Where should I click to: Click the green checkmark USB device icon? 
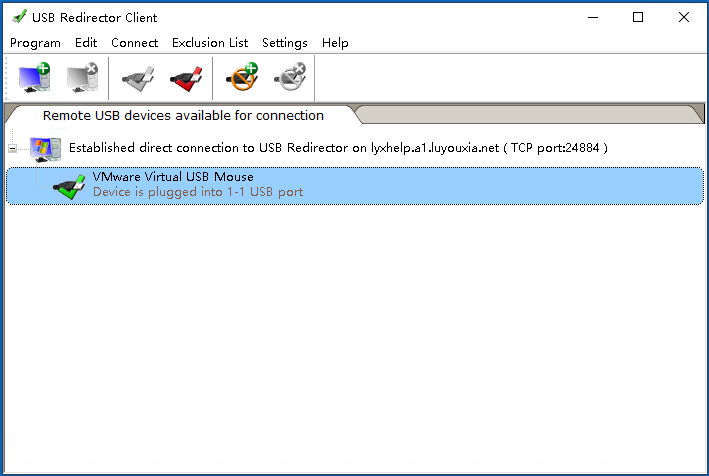[x=69, y=187]
